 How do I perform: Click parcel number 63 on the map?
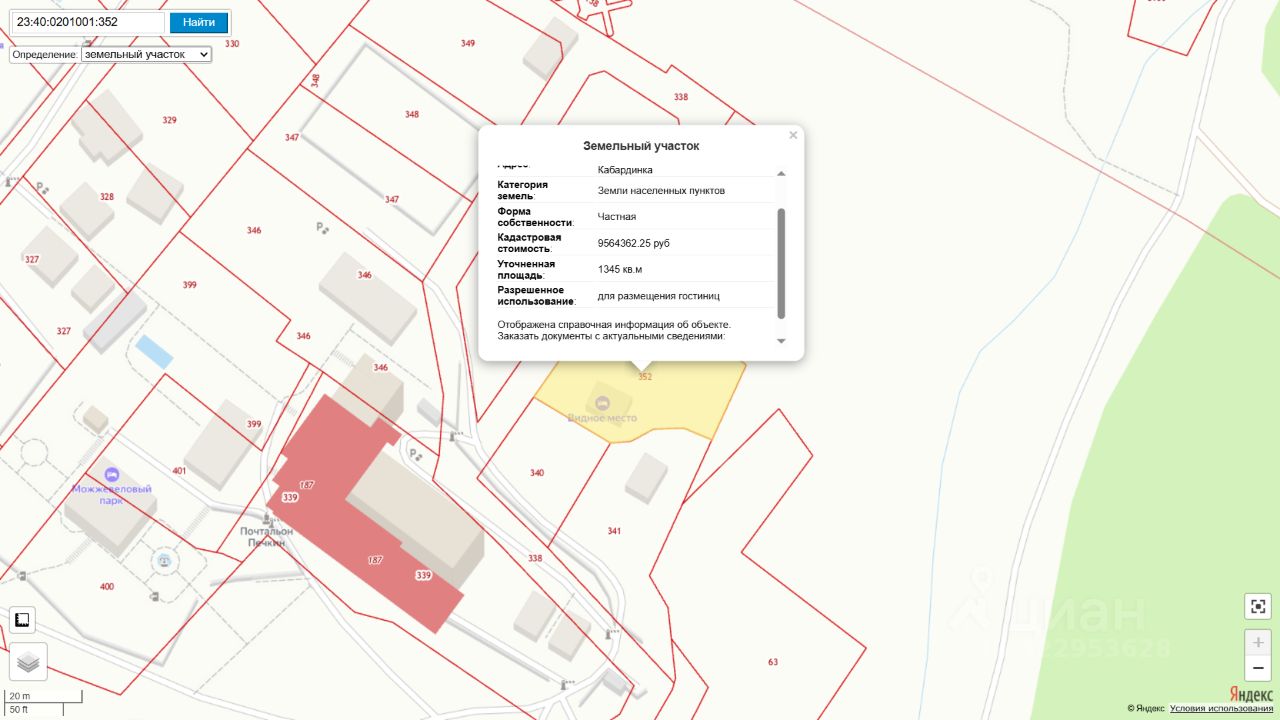point(773,662)
